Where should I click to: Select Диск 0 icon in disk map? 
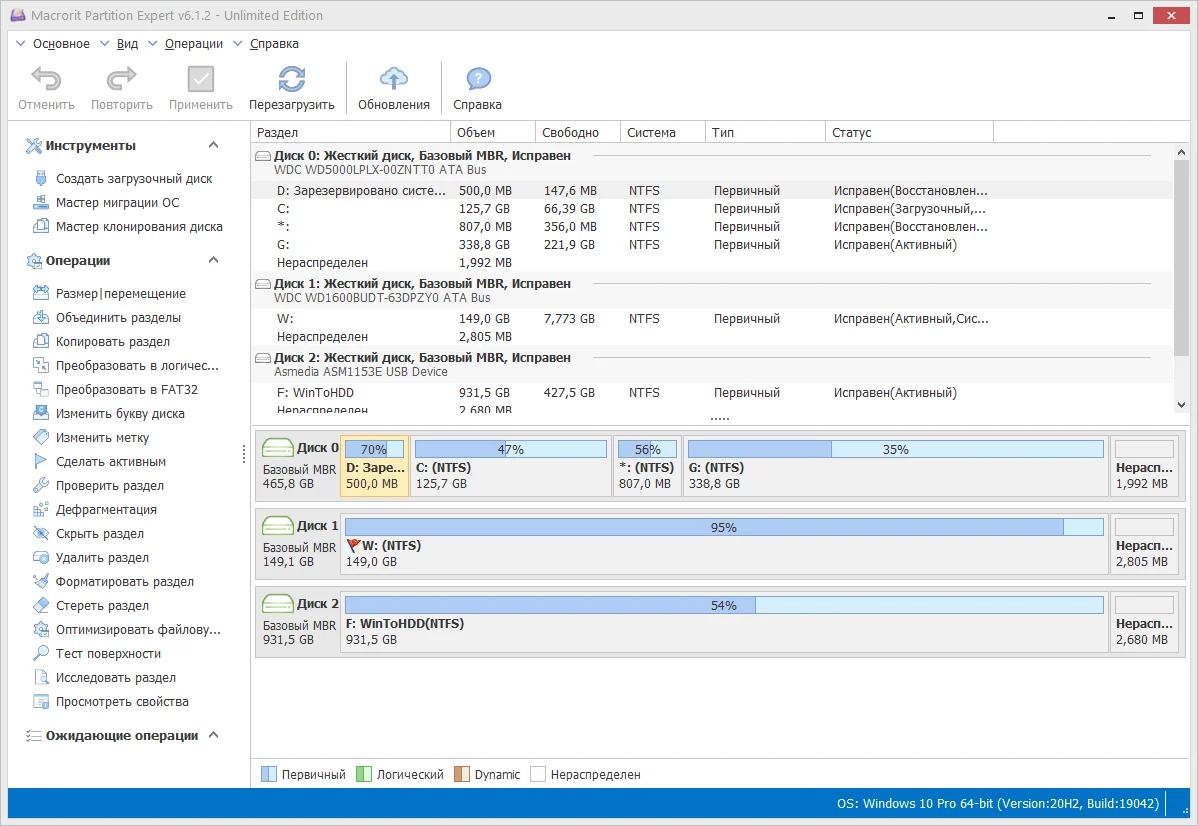tap(277, 448)
